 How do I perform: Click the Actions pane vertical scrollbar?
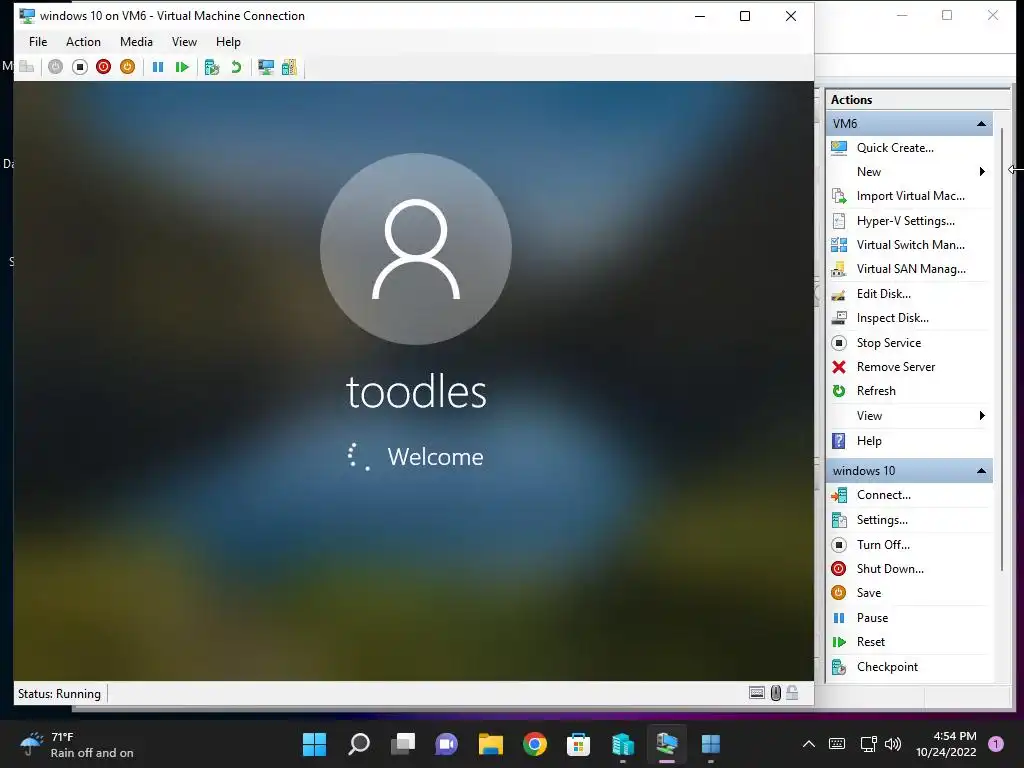pos(1002,349)
